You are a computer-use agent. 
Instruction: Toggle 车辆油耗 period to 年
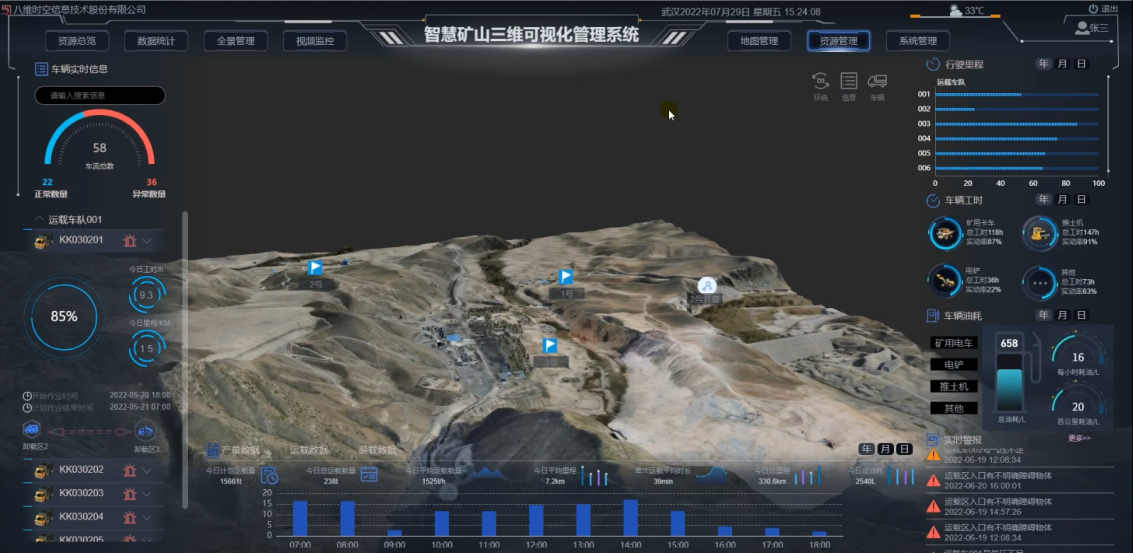[x=1044, y=316]
